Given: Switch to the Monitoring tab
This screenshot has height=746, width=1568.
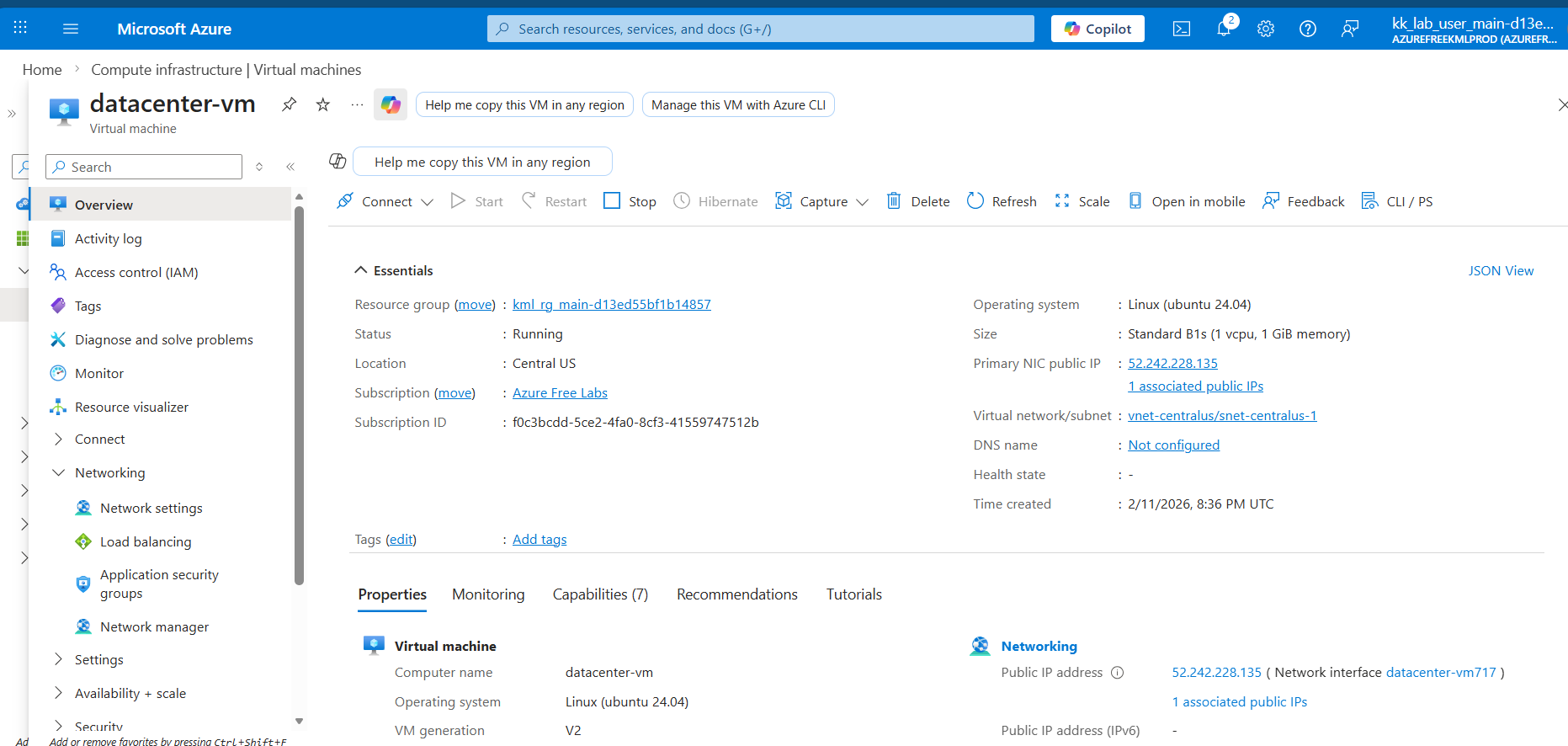Looking at the screenshot, I should click(488, 594).
